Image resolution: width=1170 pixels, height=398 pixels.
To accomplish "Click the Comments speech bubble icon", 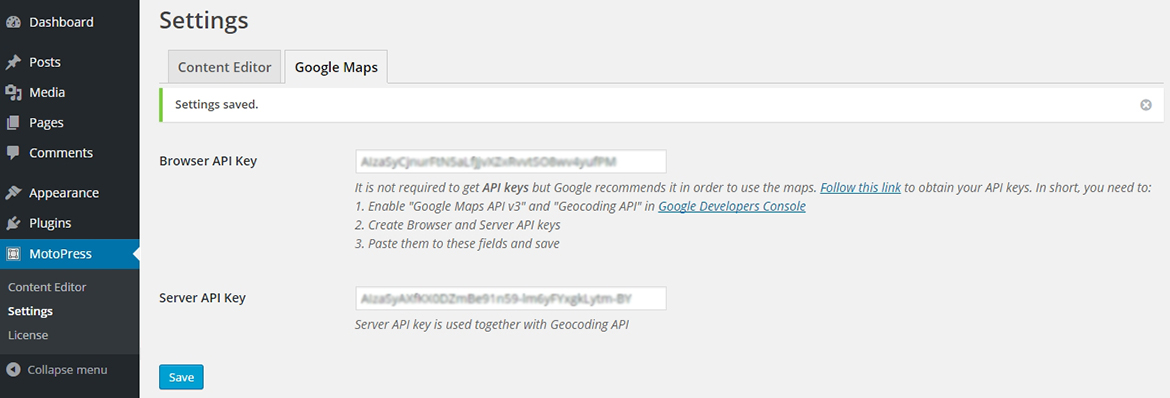I will [x=13, y=152].
